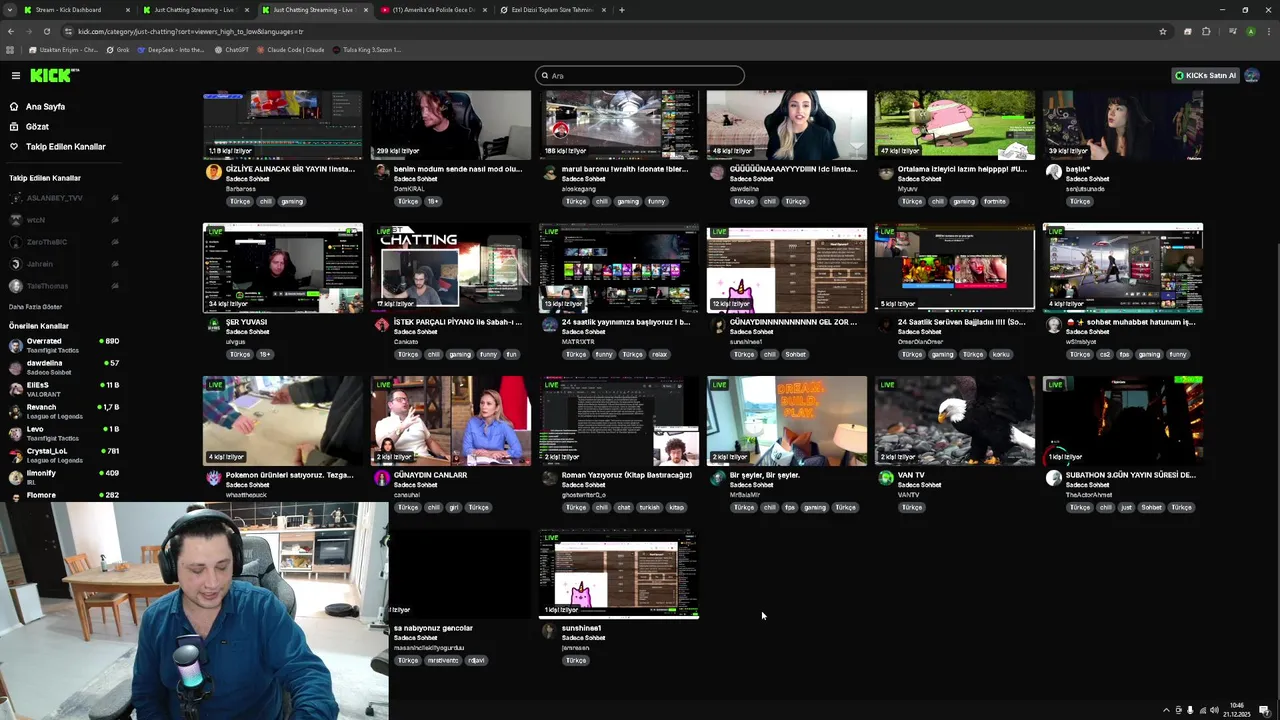Reload the page
1280x720 pixels.
click(x=46, y=31)
